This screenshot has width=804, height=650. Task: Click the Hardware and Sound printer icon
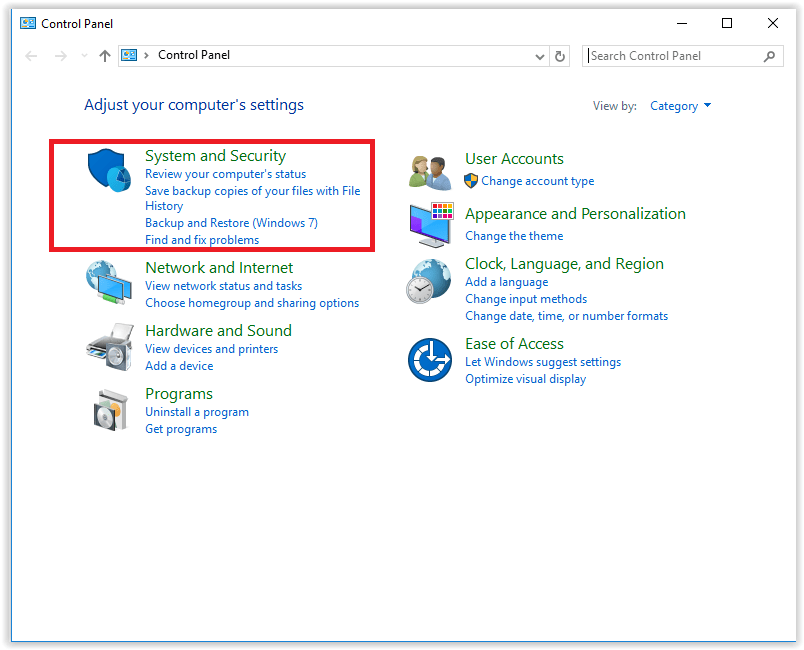pyautogui.click(x=109, y=347)
